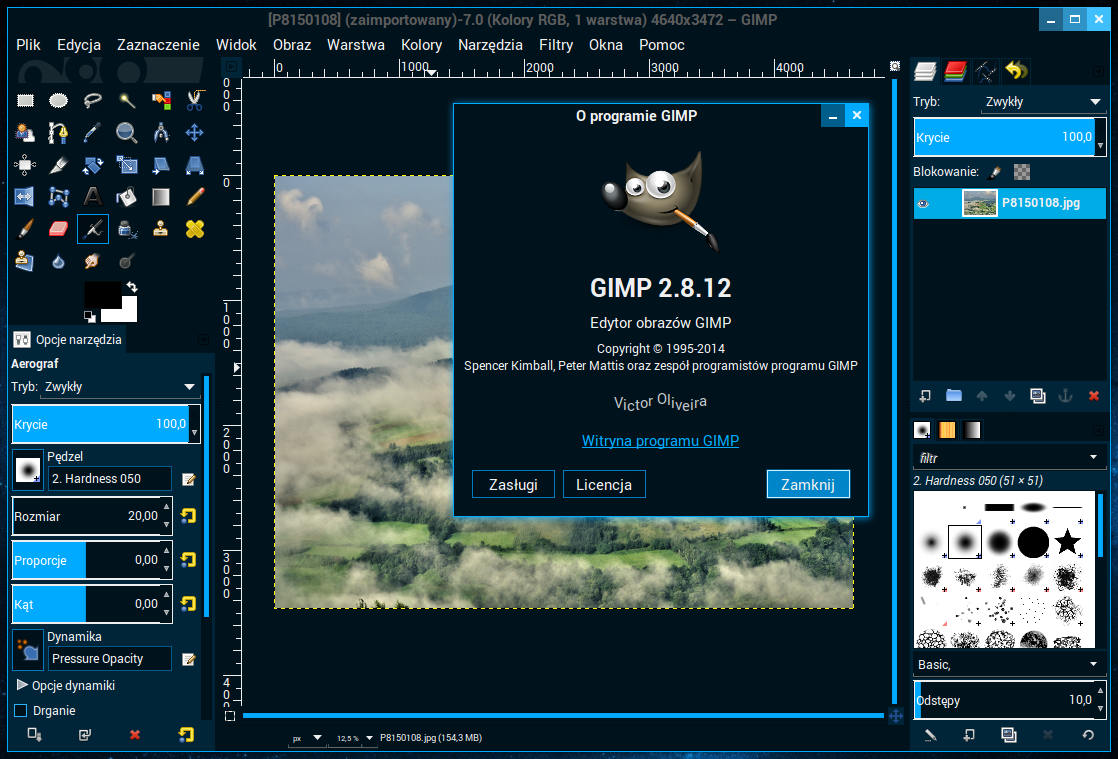This screenshot has height=759, width=1118.
Task: Select the Zoom magnifier tool
Action: (127, 133)
